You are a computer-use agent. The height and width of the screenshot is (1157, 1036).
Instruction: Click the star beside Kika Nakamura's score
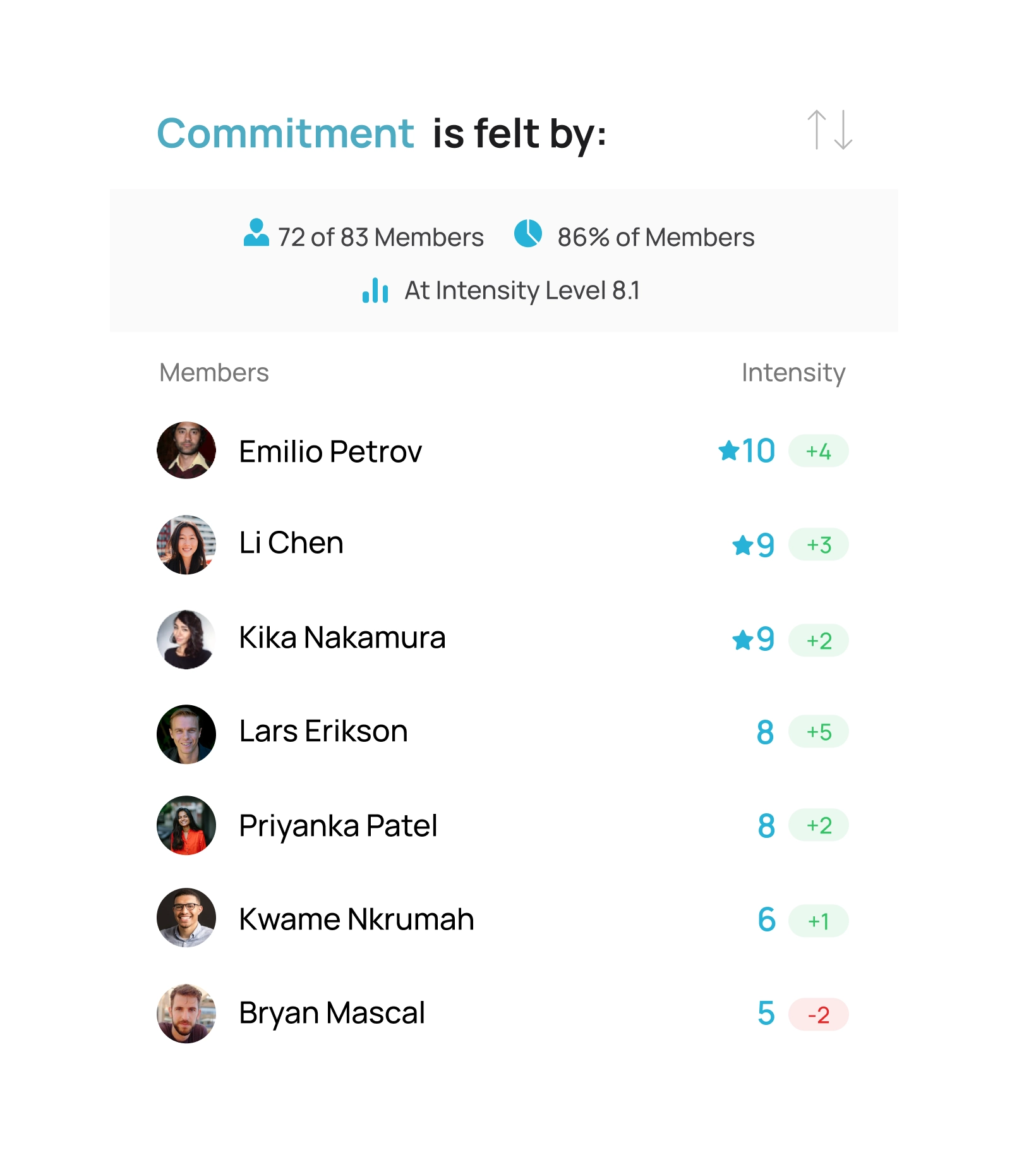(742, 640)
